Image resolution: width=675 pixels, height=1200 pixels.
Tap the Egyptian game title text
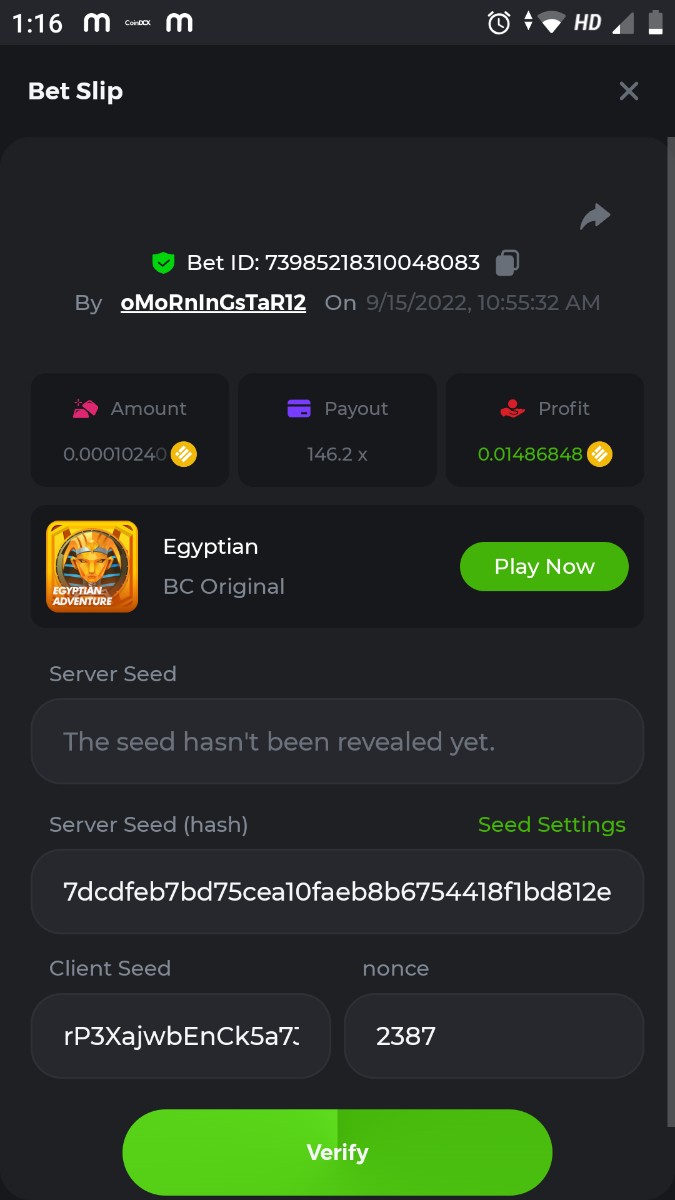(x=211, y=547)
